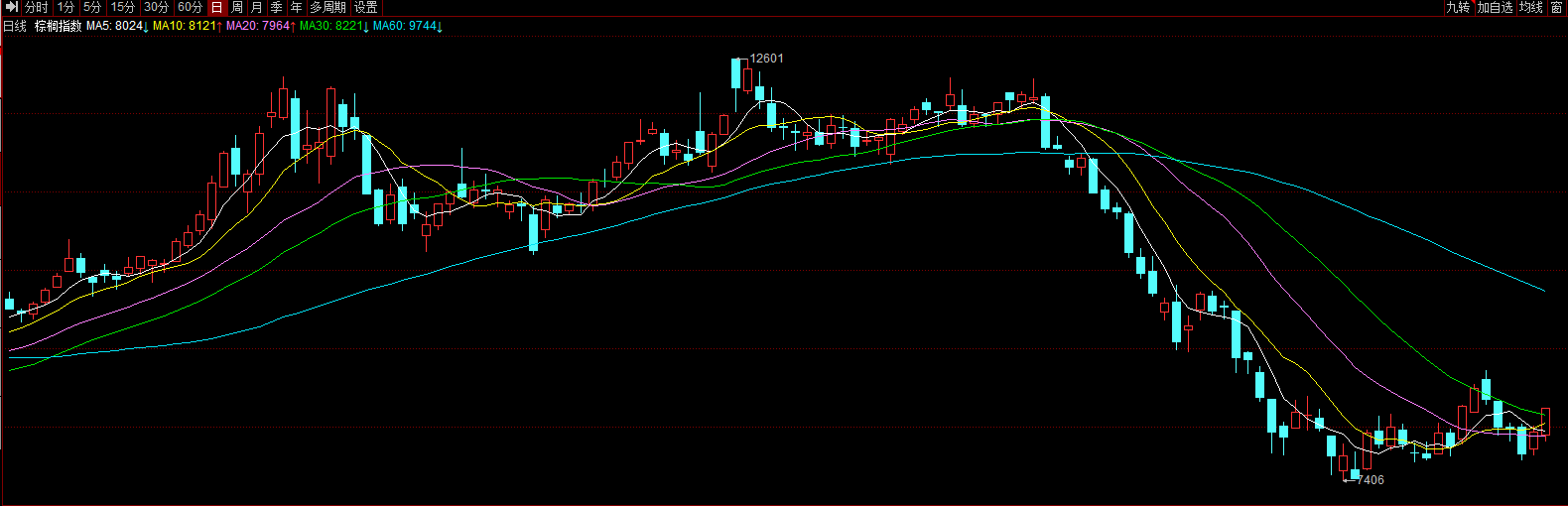
Task: Select the yellow MA10: 8121 indicator label
Action: pos(188,26)
